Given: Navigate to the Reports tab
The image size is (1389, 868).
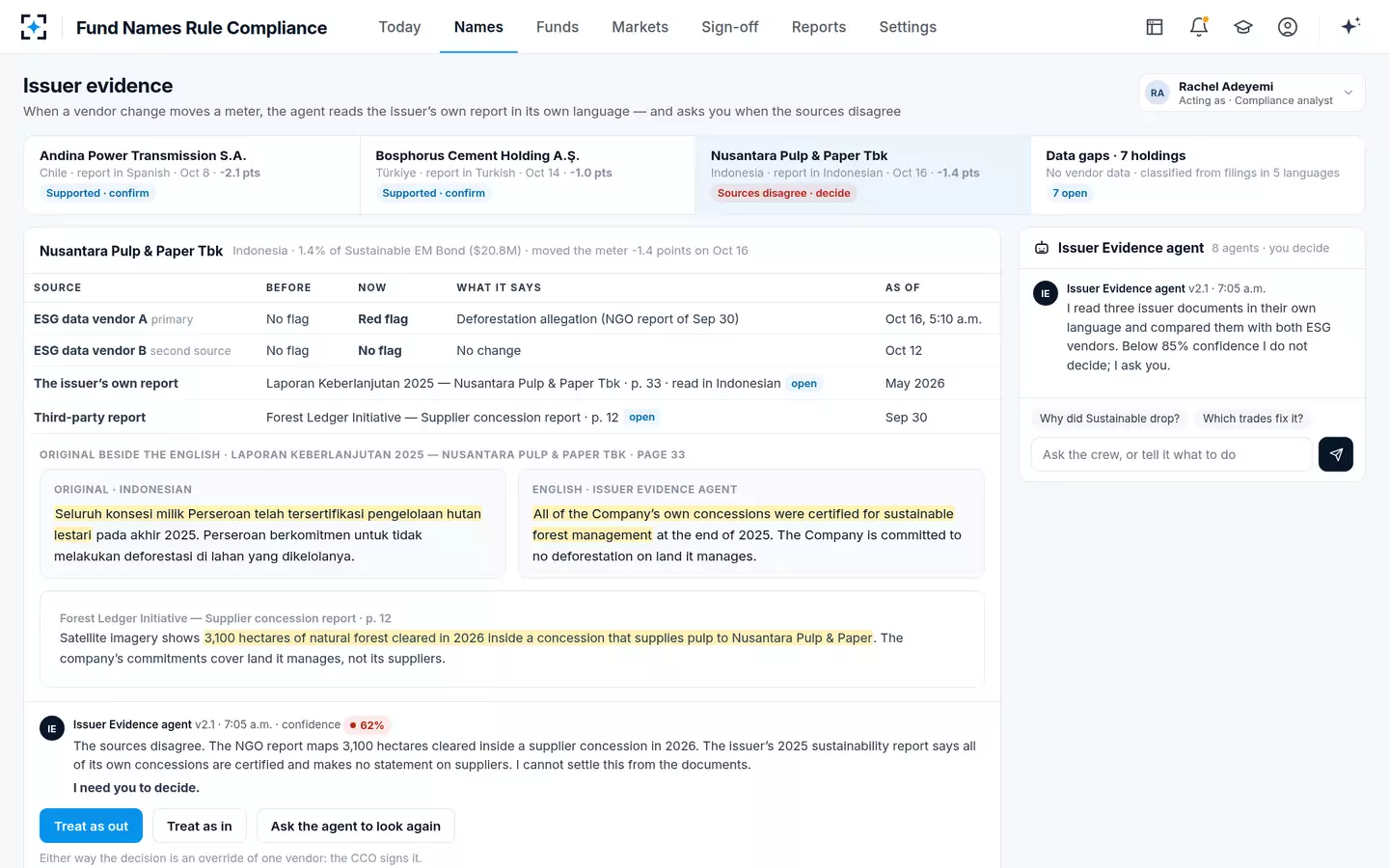Looking at the screenshot, I should [819, 27].
